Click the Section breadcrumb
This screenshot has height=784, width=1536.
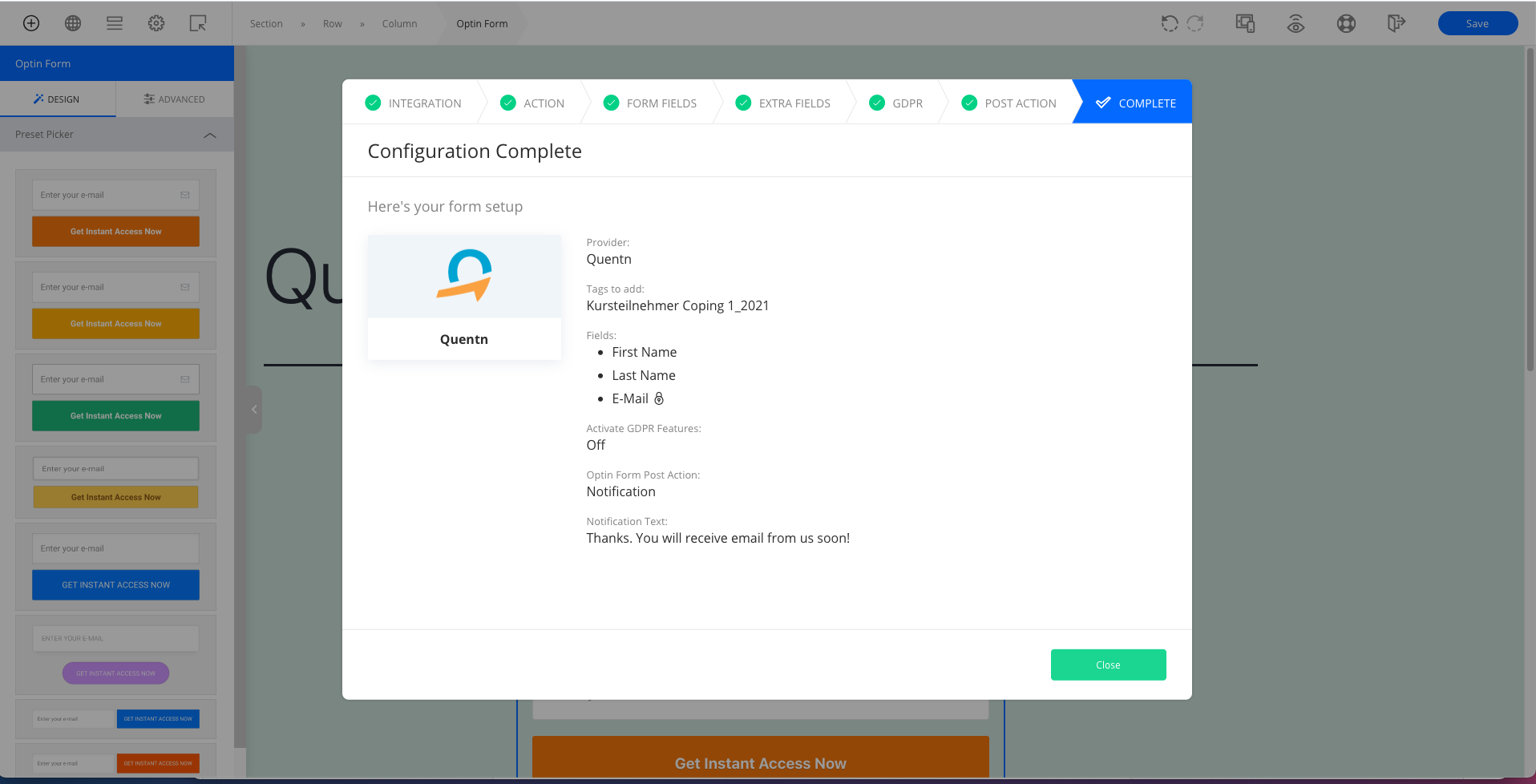tap(266, 24)
